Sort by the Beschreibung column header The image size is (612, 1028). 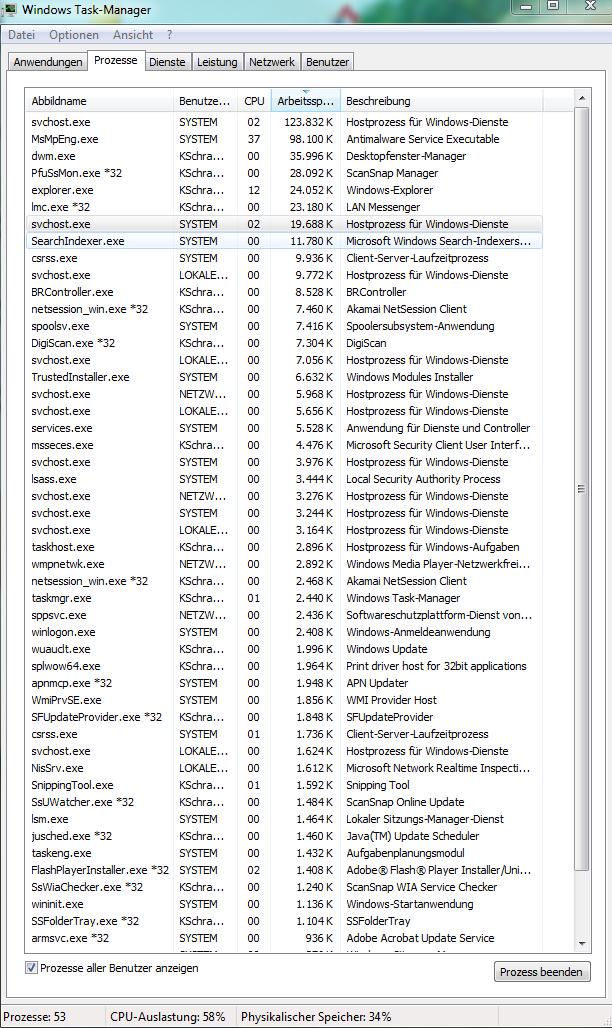click(441, 101)
